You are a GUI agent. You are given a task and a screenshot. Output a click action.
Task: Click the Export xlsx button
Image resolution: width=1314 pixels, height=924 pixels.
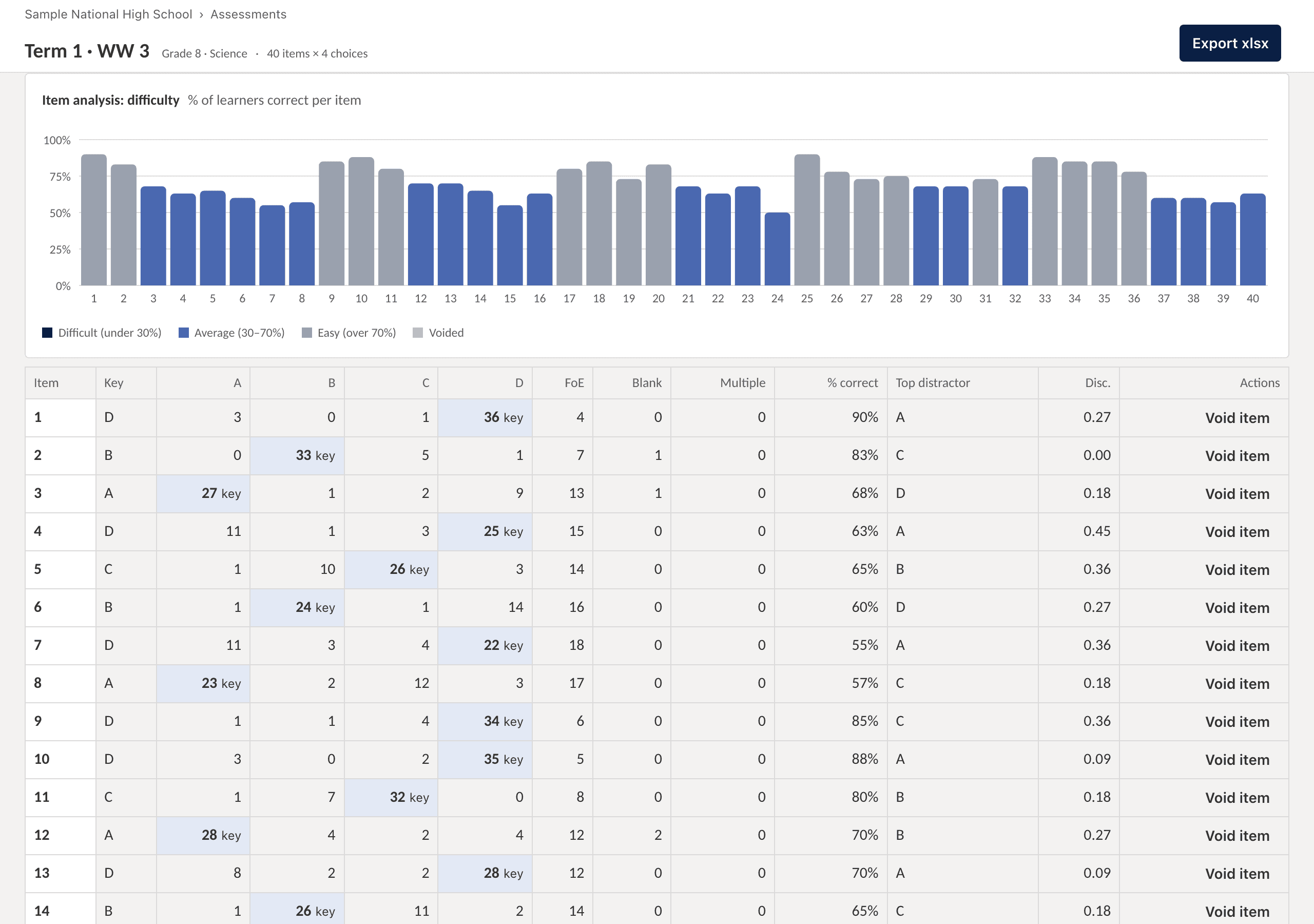(x=1229, y=43)
